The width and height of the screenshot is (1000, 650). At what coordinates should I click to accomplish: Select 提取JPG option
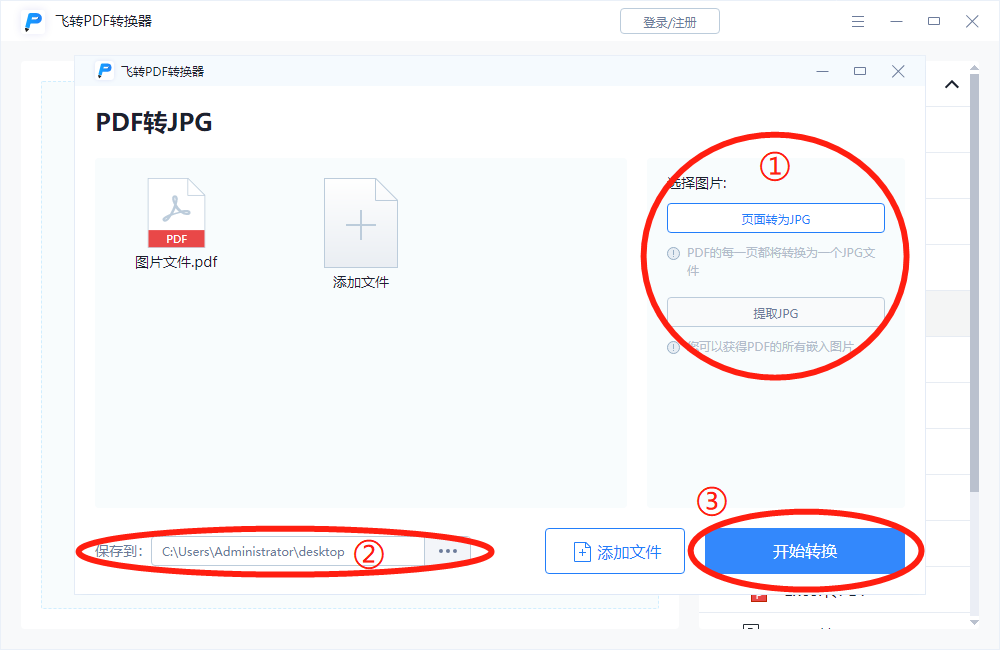pyautogui.click(x=776, y=313)
